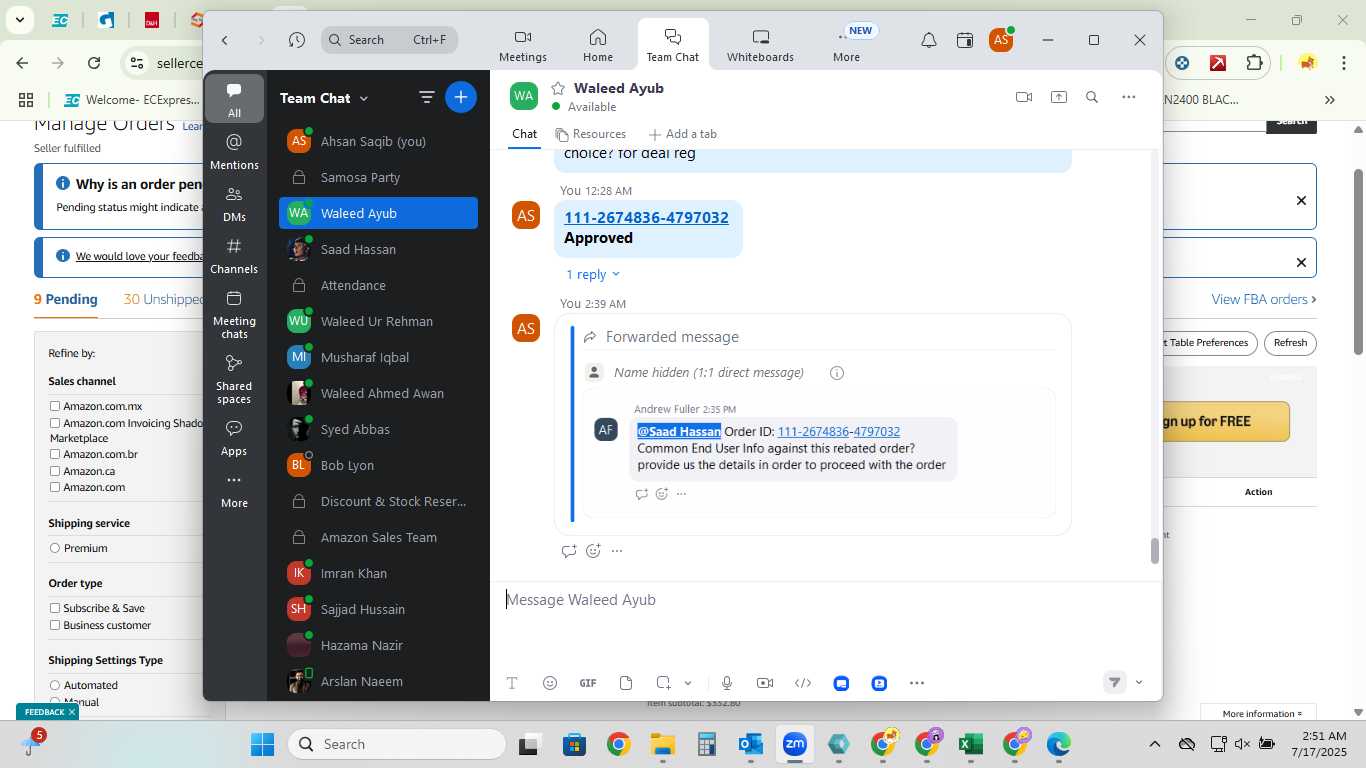Toggle text formatting in composer
Screen dimensions: 1366x768
(x=512, y=683)
